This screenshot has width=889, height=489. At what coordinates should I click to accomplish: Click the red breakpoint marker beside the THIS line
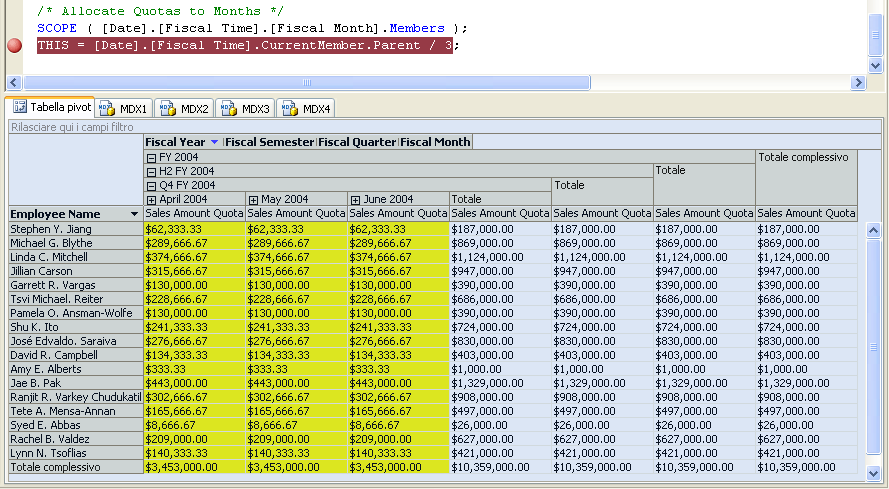[15, 45]
